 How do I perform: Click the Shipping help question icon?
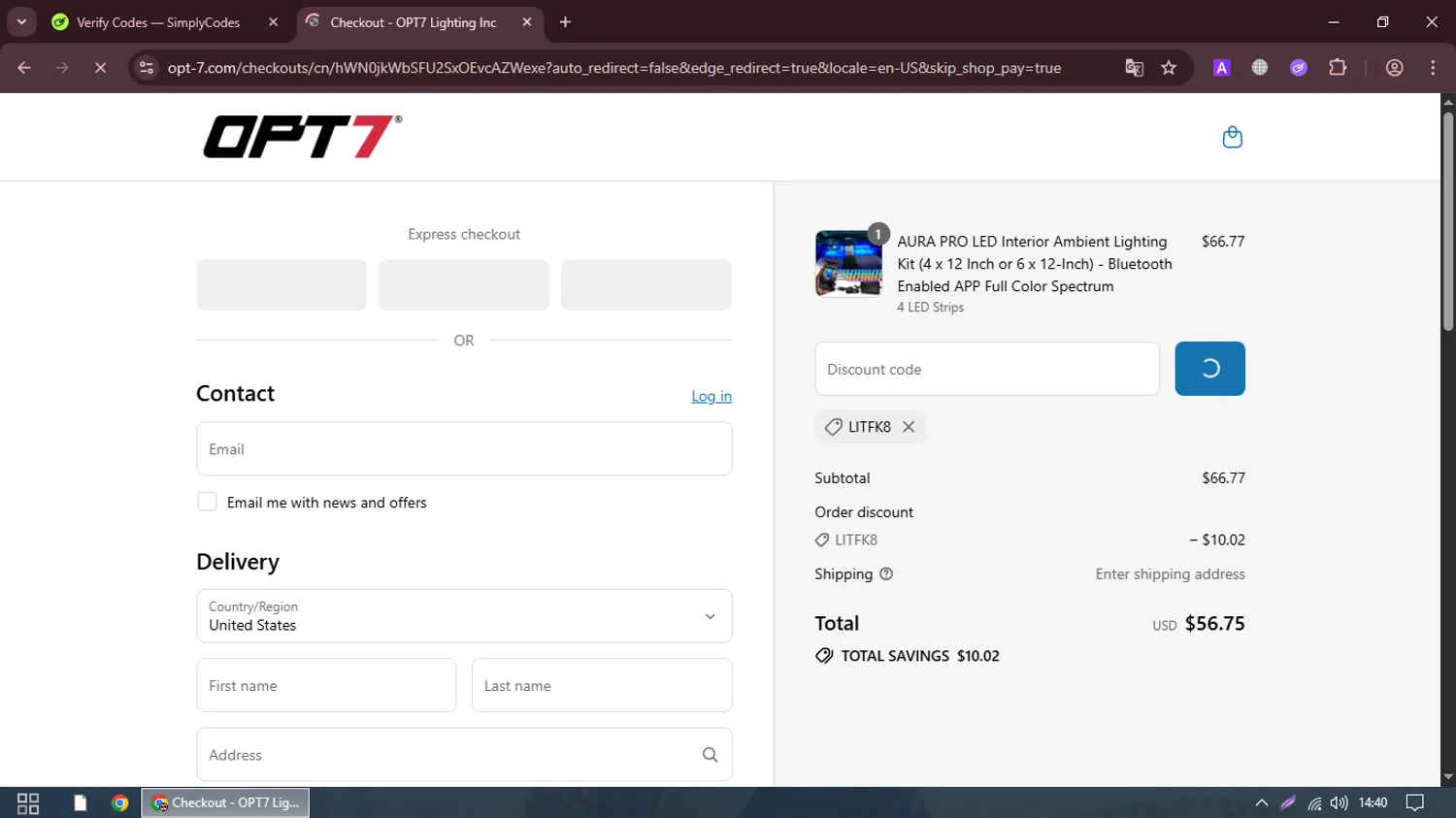tap(886, 574)
